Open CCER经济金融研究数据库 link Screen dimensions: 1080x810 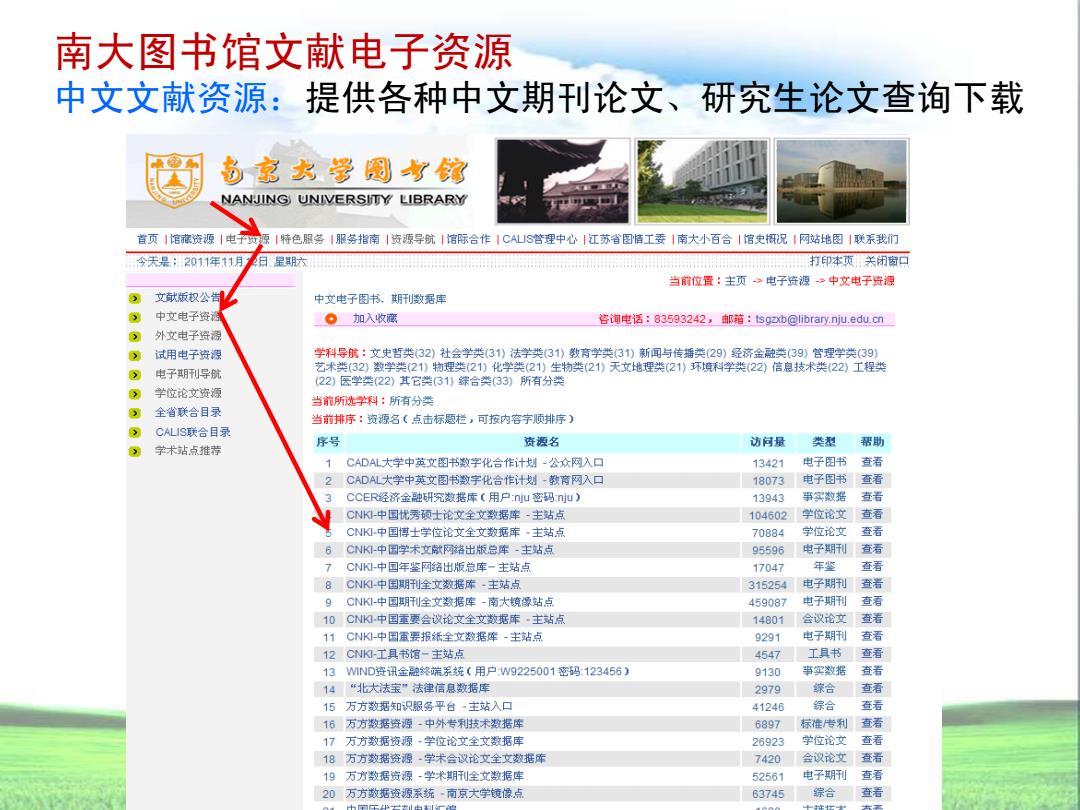pyautogui.click(x=464, y=497)
